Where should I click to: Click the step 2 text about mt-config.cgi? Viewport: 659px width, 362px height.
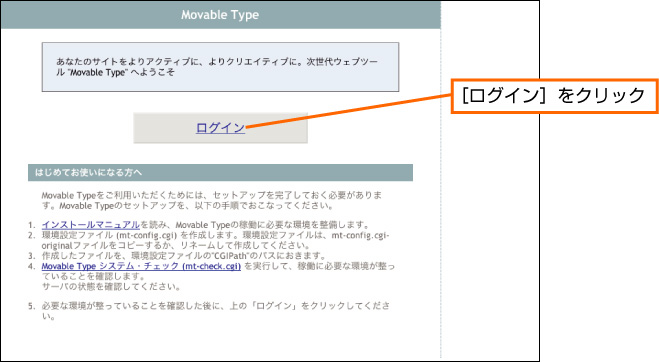tap(216, 240)
